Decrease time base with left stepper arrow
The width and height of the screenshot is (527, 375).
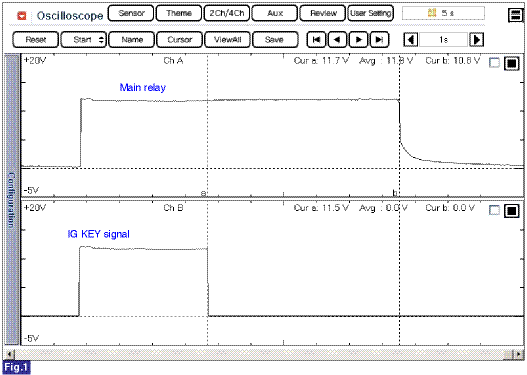411,40
